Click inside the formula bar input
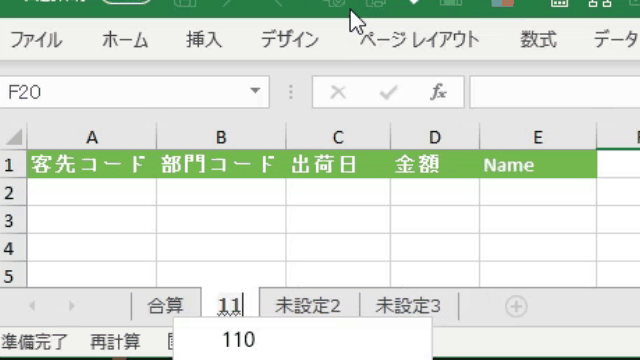640x360 pixels. [x=555, y=92]
